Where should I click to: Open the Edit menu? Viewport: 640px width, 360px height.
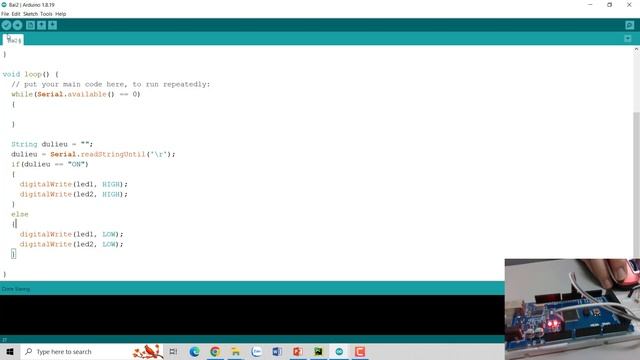16,14
